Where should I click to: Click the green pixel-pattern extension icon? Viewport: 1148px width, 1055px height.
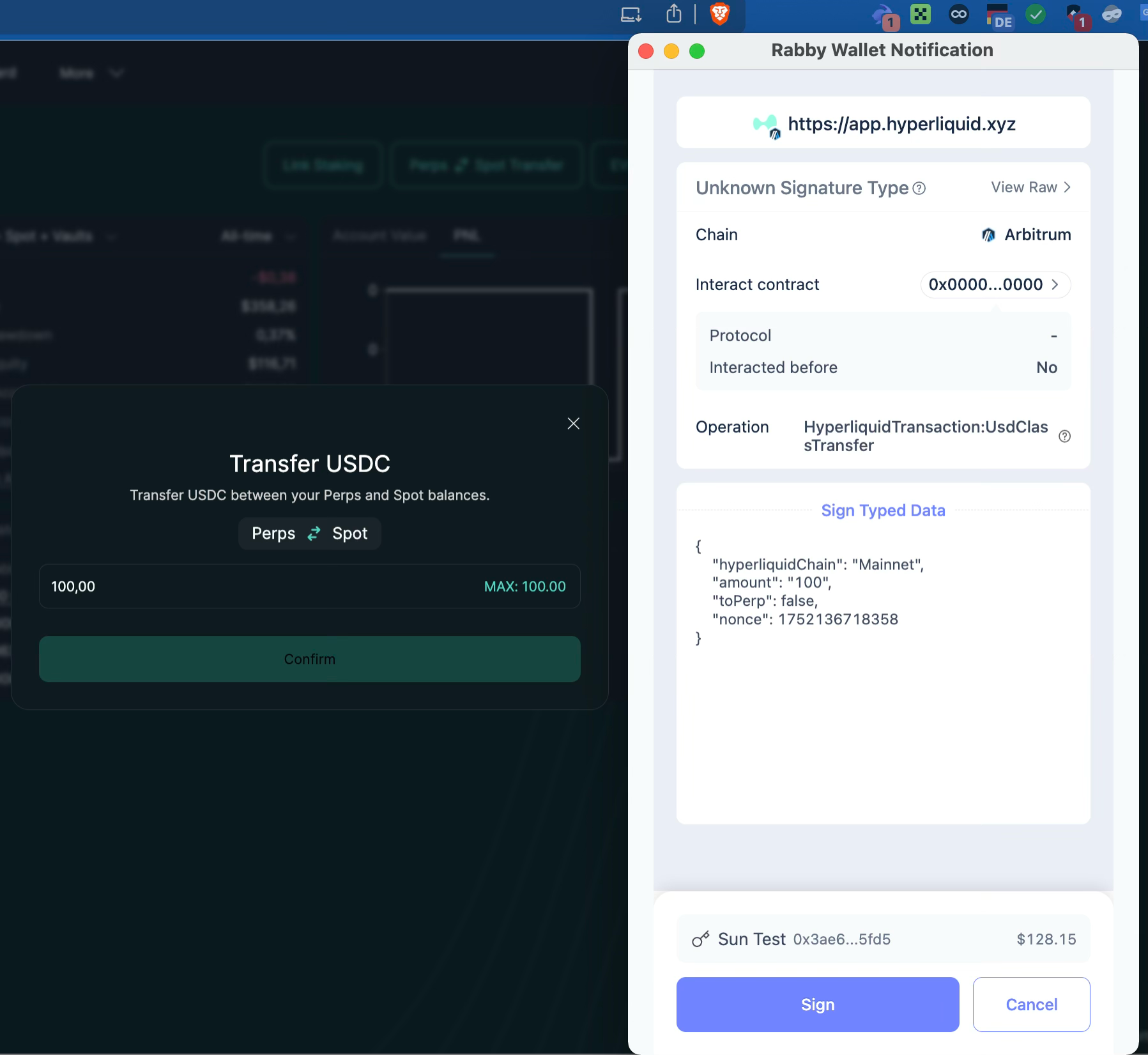point(920,14)
